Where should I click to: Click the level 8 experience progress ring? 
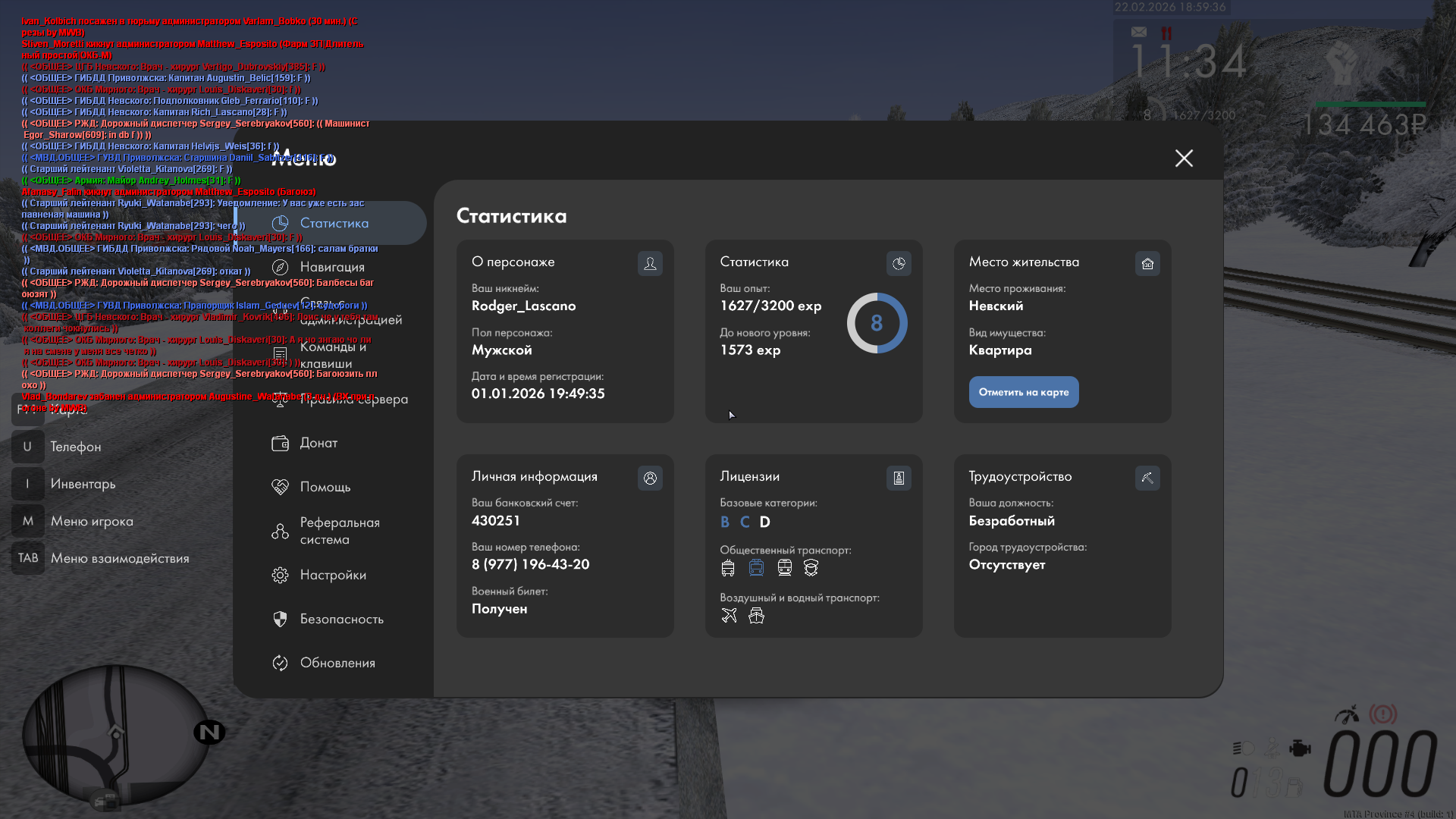pos(877,323)
